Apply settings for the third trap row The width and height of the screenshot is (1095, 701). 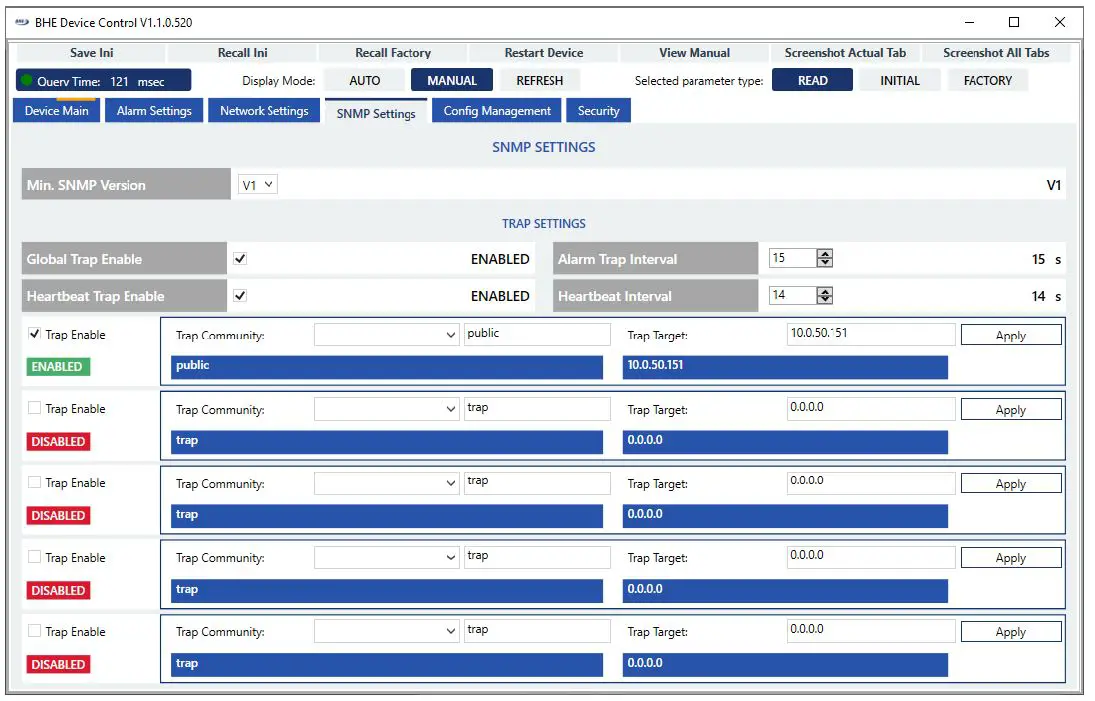[x=1011, y=483]
